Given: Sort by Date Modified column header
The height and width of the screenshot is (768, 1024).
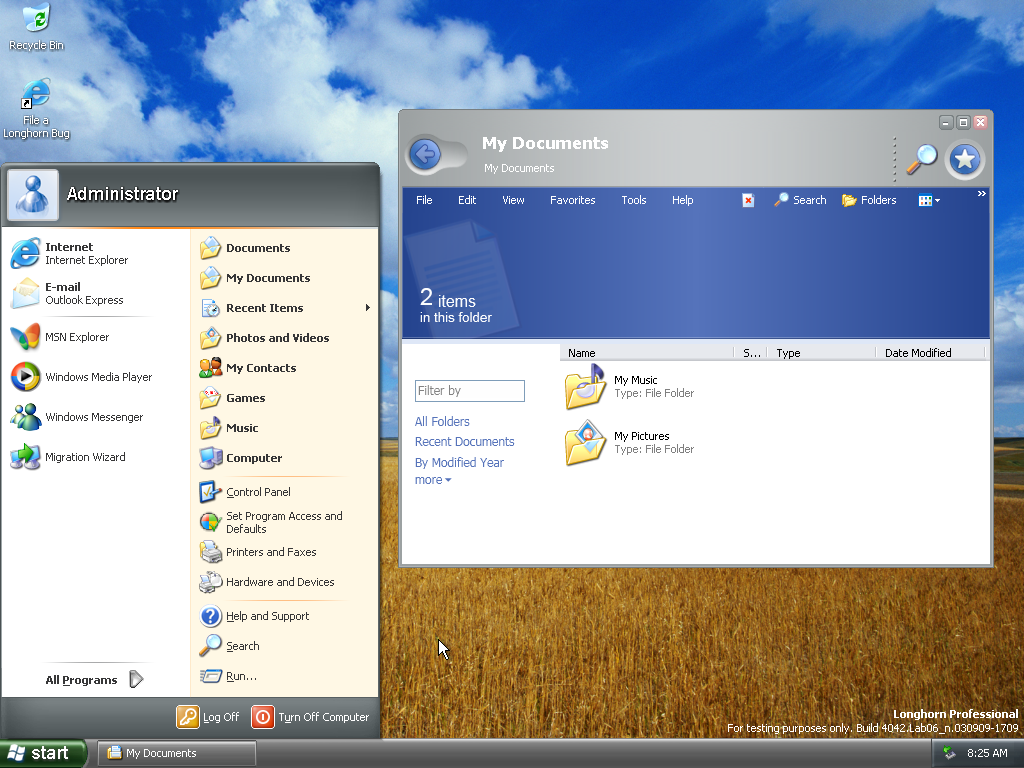Looking at the screenshot, I should pos(929,353).
